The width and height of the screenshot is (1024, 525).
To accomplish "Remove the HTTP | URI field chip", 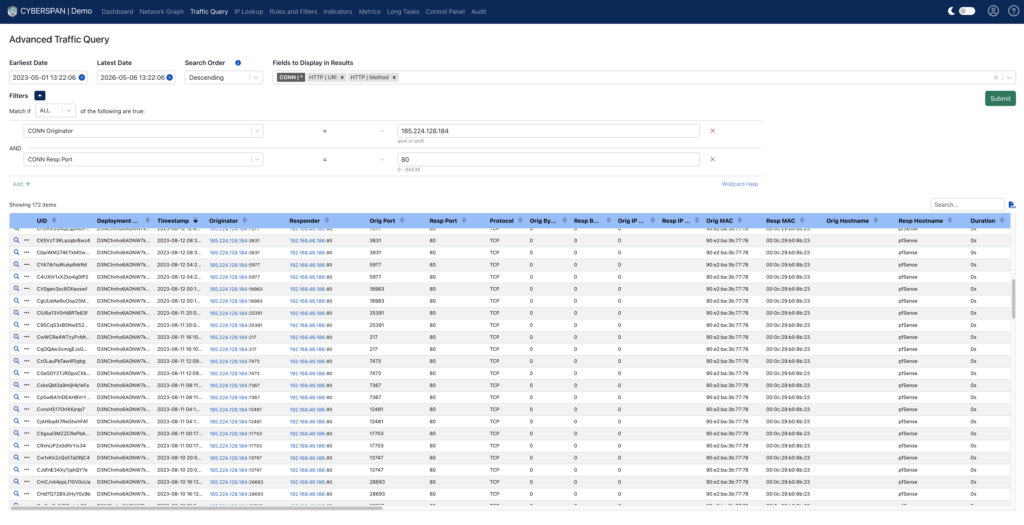I will tap(342, 78).
